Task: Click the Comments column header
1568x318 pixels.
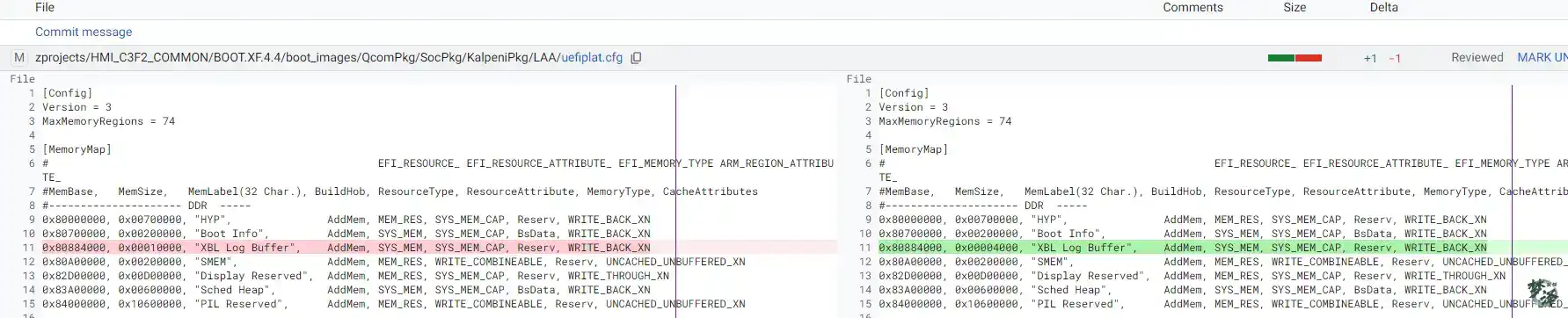Action: [x=1192, y=7]
